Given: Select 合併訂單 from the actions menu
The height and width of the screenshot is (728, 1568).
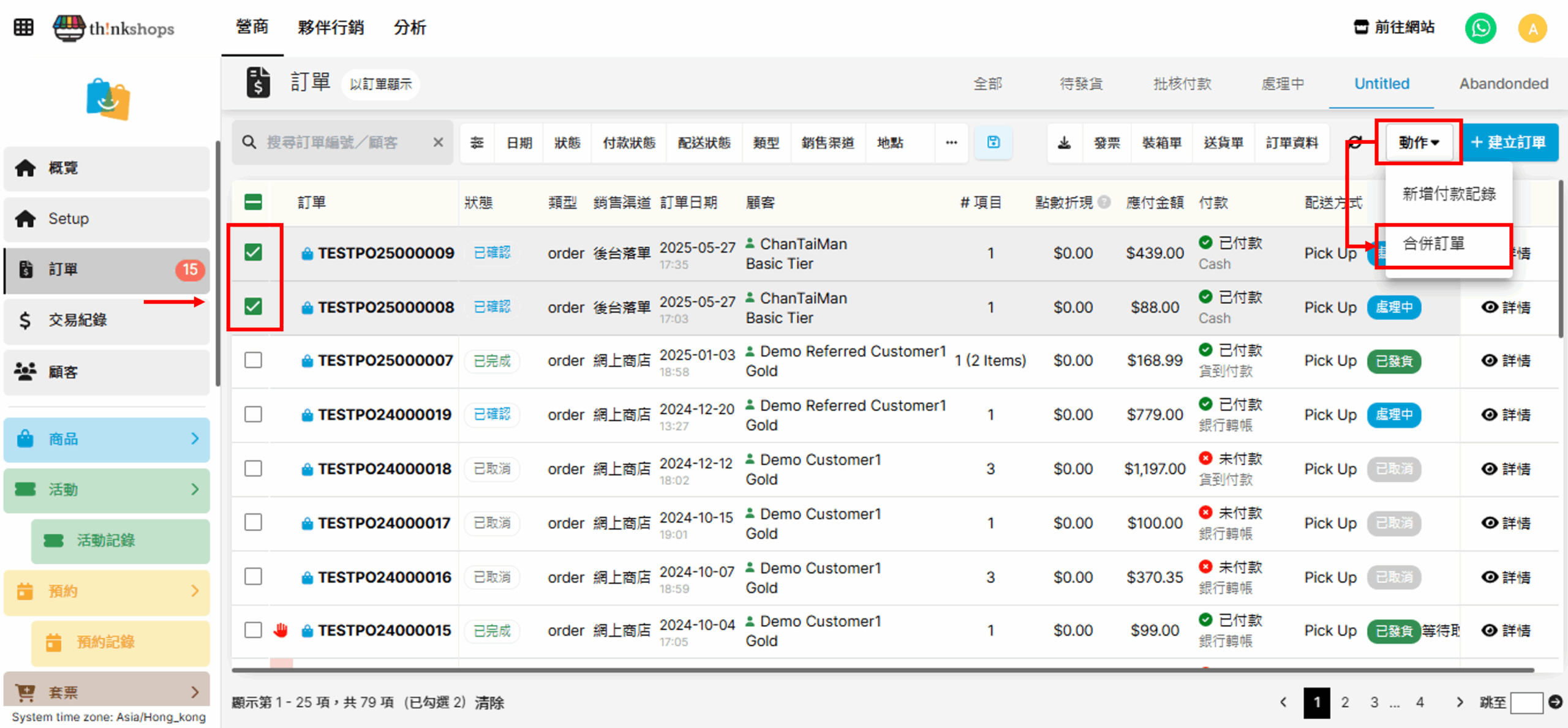Looking at the screenshot, I should pyautogui.click(x=1433, y=244).
